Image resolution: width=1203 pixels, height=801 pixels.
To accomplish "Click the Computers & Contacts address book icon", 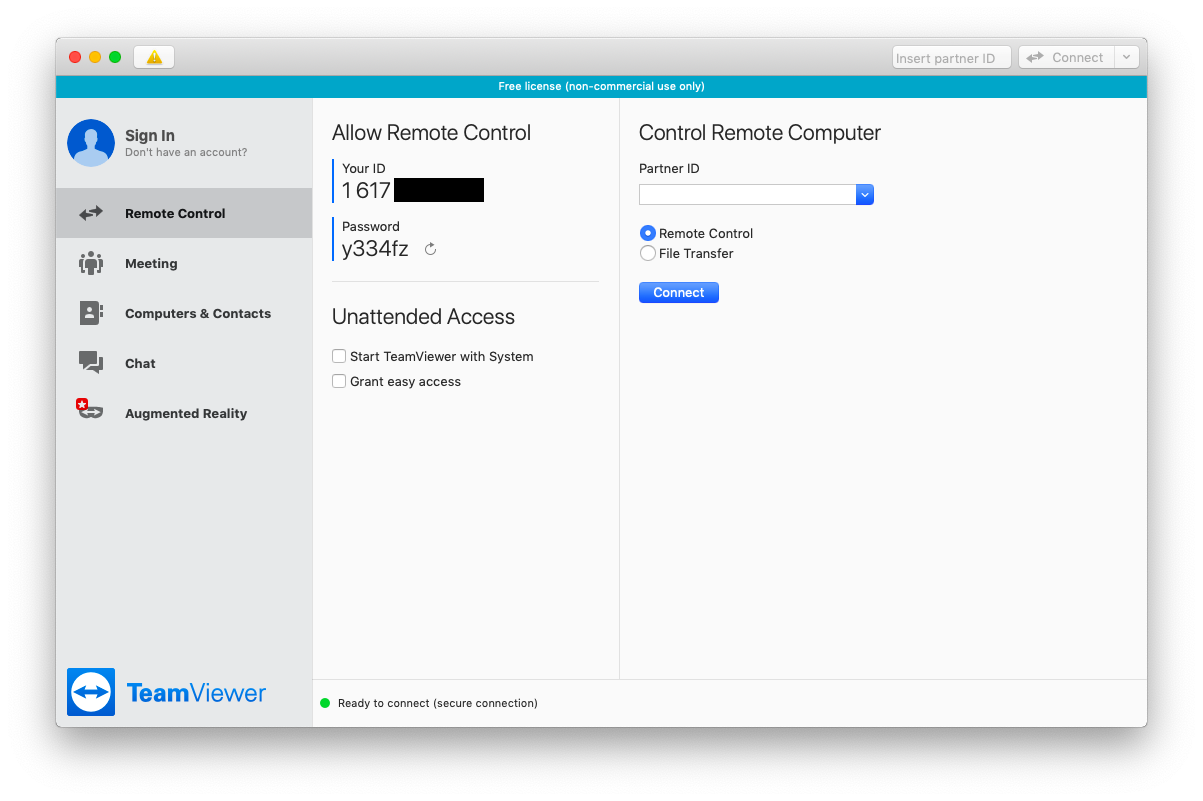I will click(91, 313).
